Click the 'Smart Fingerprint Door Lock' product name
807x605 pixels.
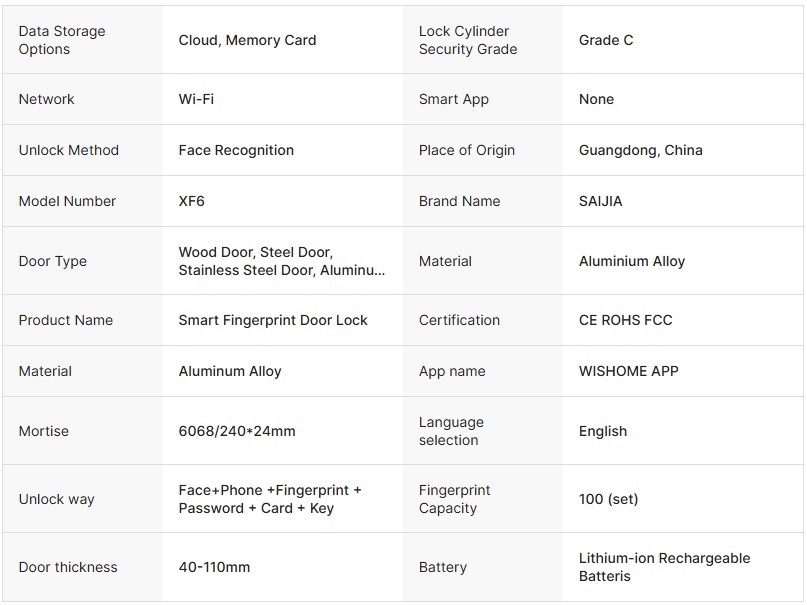point(273,320)
